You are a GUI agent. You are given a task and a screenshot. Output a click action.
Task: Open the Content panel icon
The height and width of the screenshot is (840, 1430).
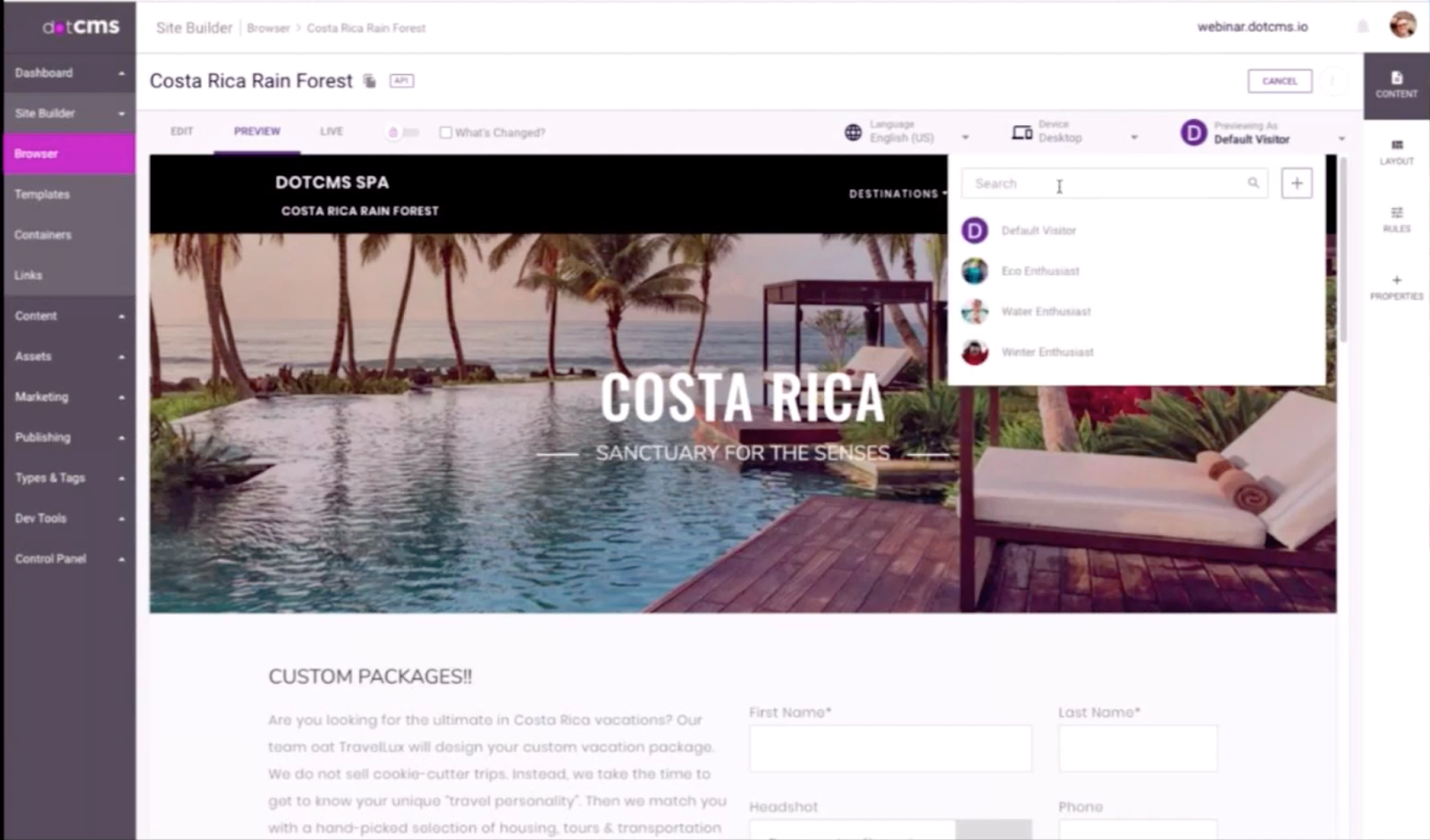coord(1396,85)
